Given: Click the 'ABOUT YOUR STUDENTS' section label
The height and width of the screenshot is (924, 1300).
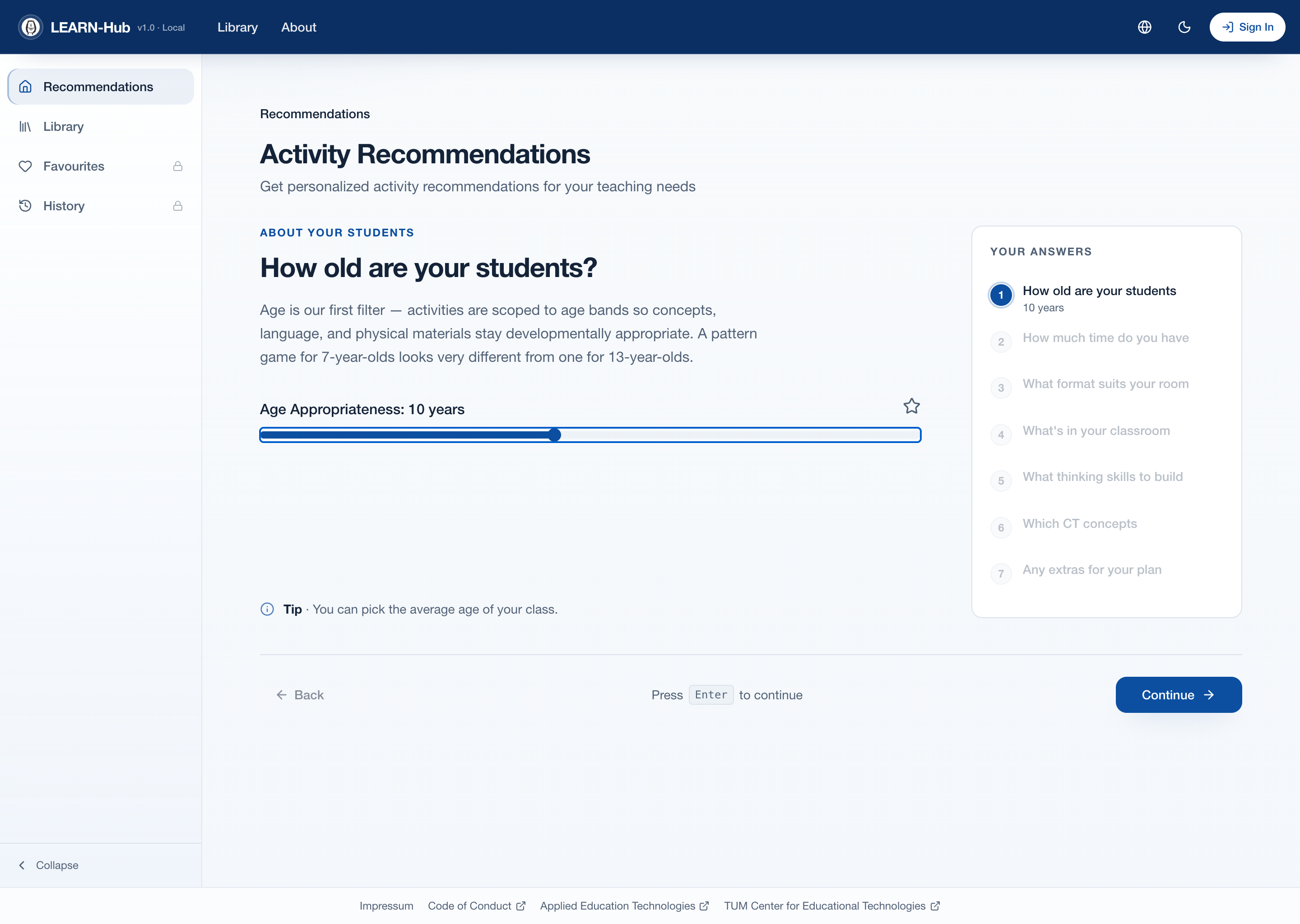Looking at the screenshot, I should [337, 233].
